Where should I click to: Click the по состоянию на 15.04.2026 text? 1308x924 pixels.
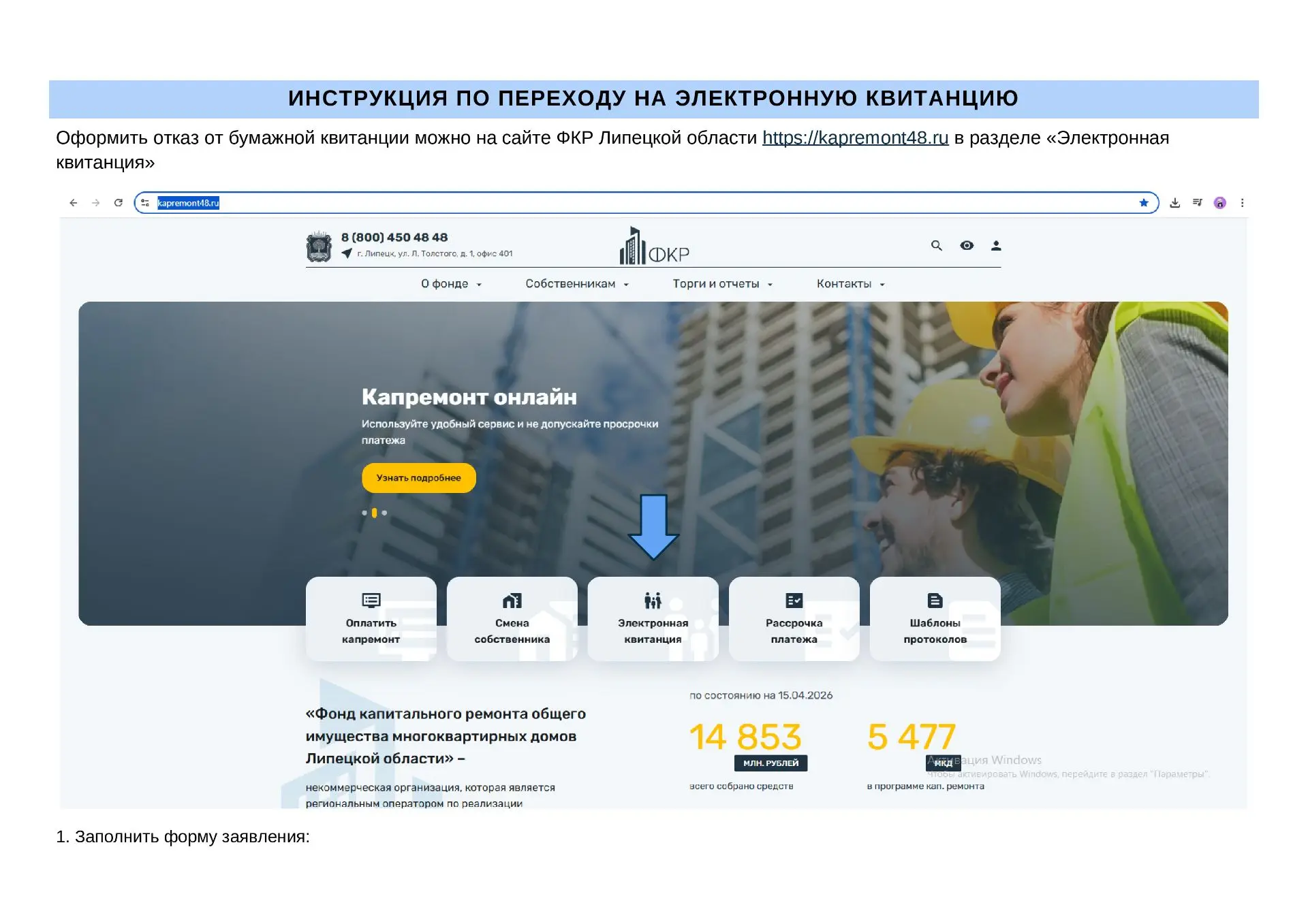click(x=761, y=696)
